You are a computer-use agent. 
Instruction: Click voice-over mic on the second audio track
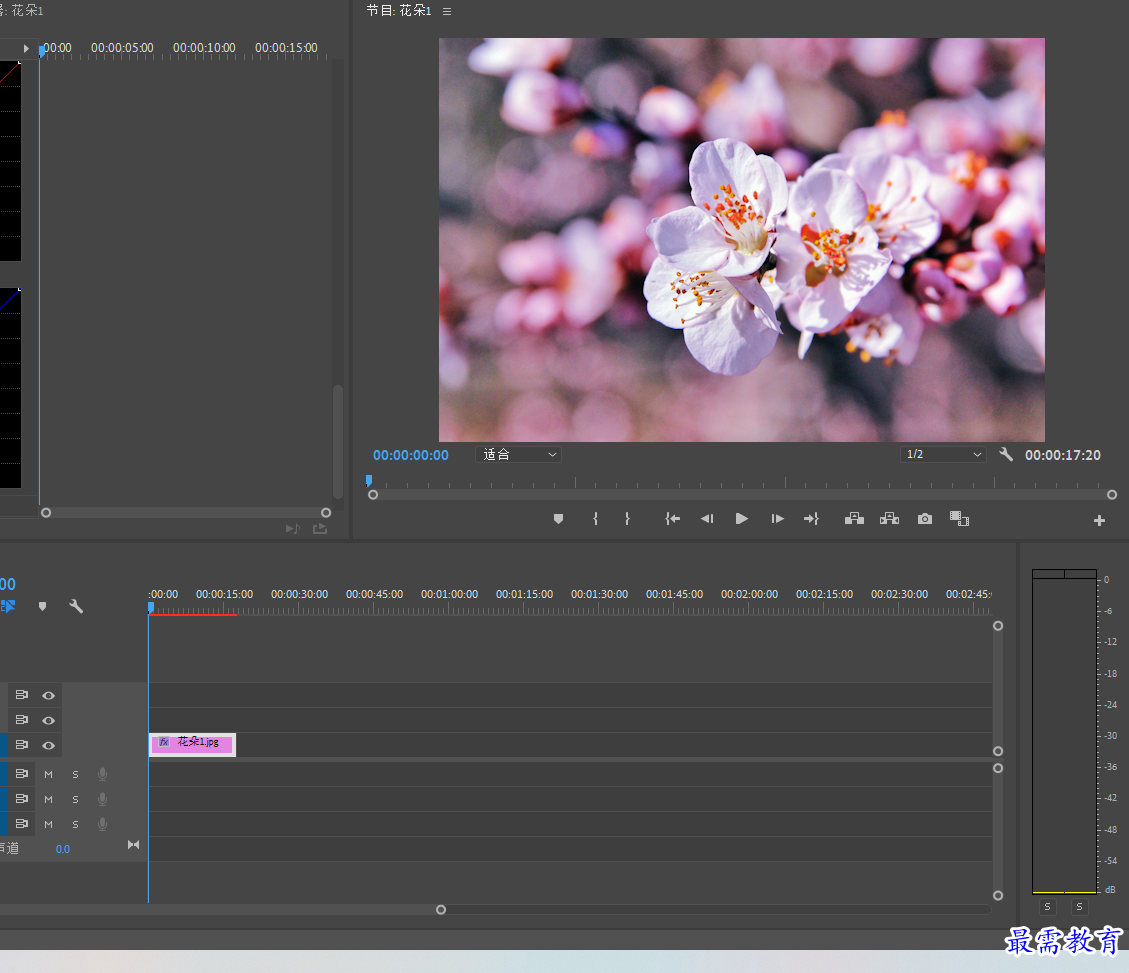(102, 799)
